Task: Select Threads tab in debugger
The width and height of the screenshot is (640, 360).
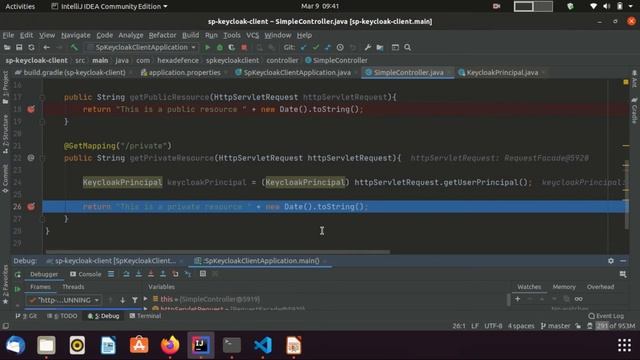Action: [73, 287]
